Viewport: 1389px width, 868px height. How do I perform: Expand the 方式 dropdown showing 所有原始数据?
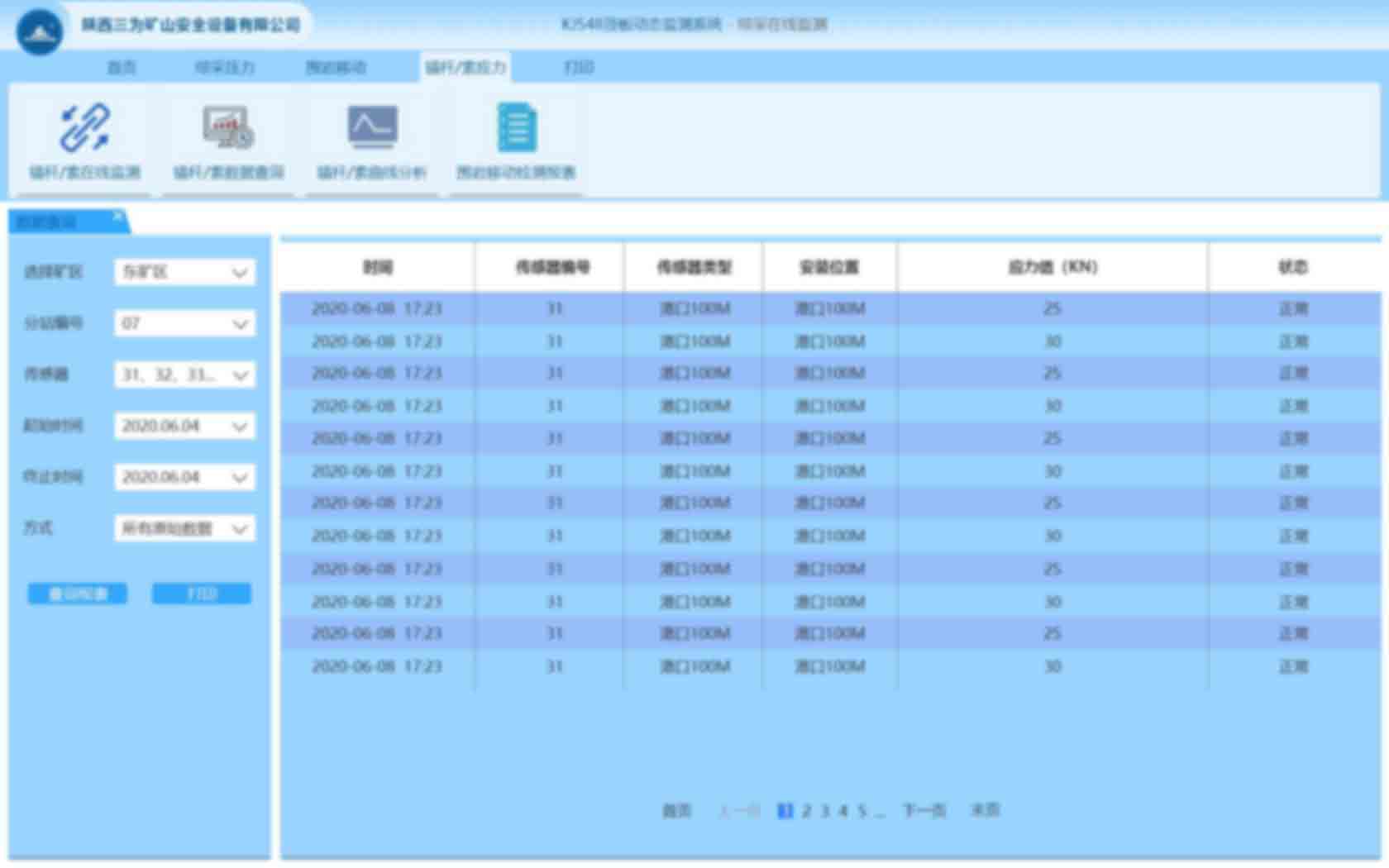[184, 528]
